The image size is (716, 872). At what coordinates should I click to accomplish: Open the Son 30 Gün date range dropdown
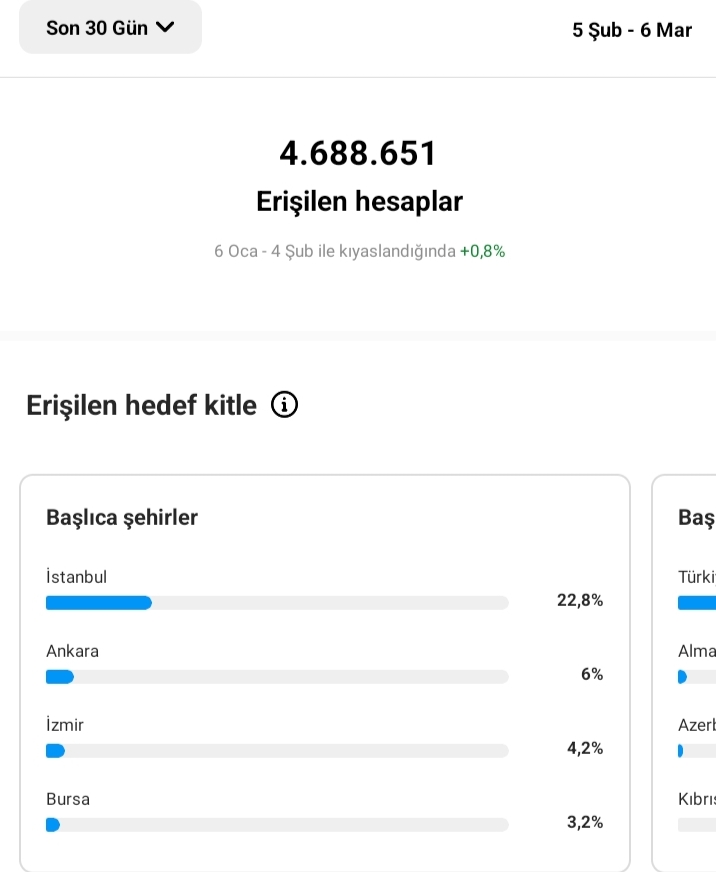pyautogui.click(x=110, y=27)
